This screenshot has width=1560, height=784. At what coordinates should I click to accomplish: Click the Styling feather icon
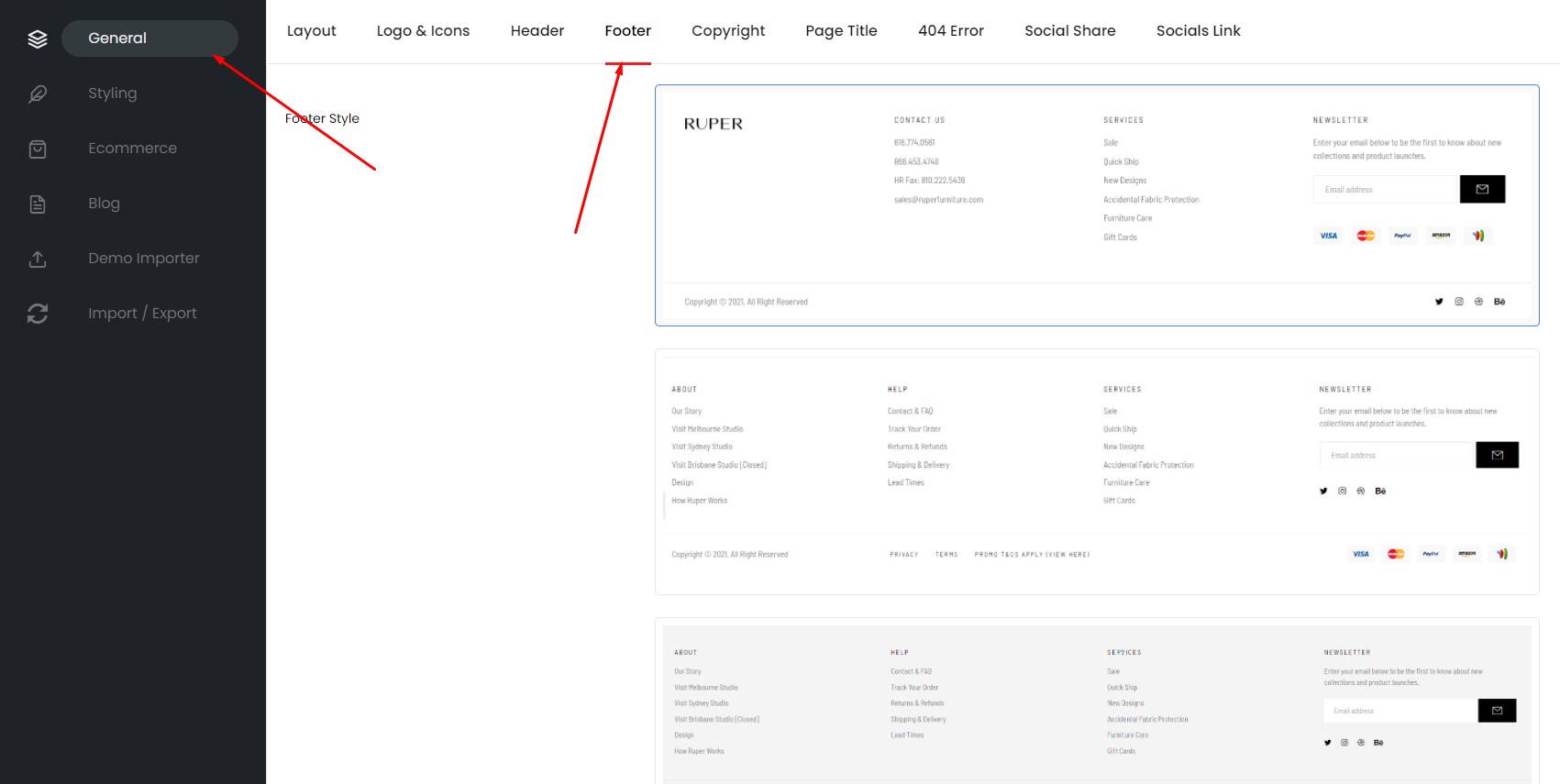tap(38, 94)
